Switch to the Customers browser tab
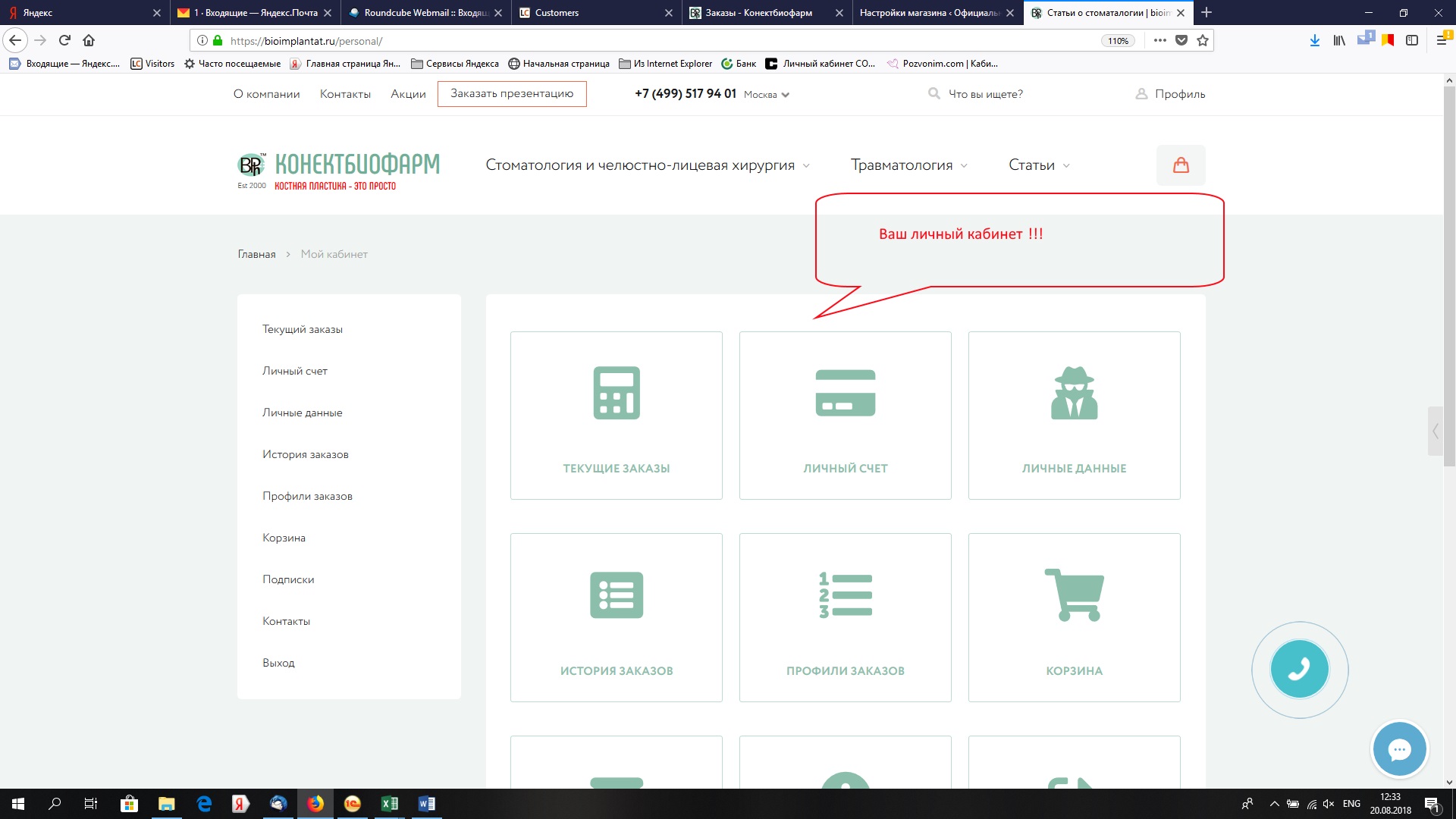 point(557,13)
